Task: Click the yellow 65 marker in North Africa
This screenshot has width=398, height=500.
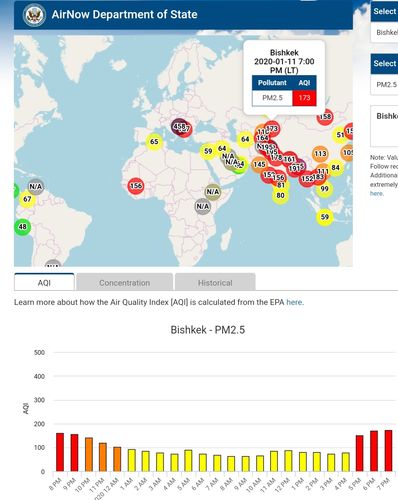Action: [154, 142]
